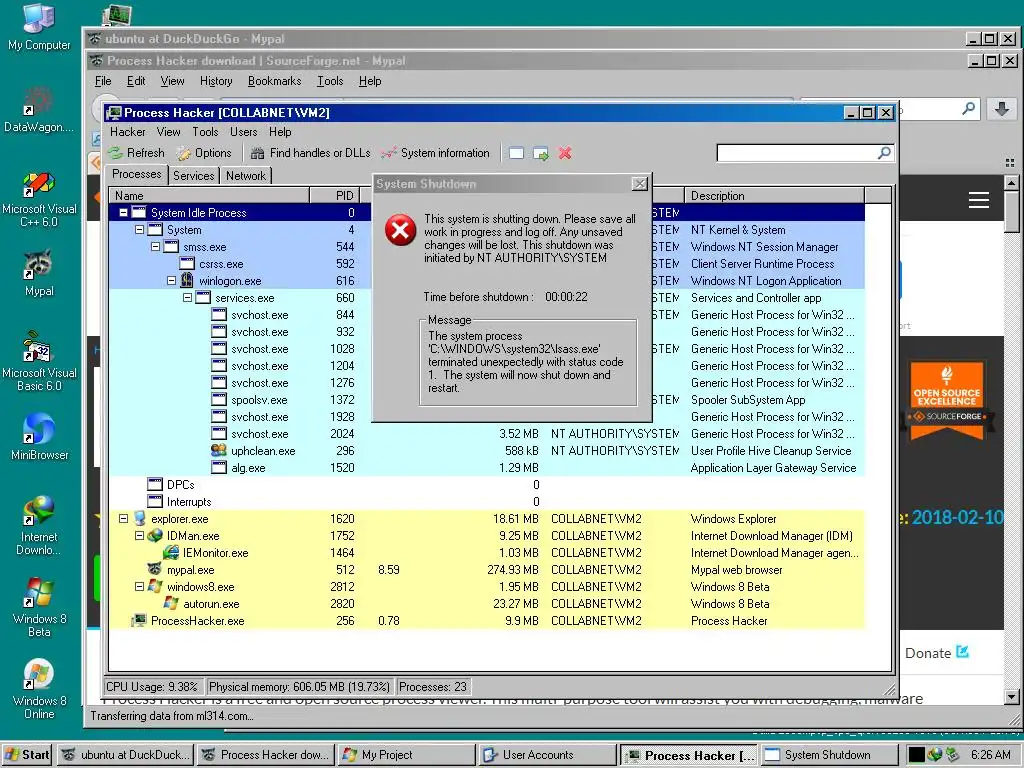Collapse the windows8.exe tree node
Viewport: 1024px width, 768px height.
[x=139, y=586]
